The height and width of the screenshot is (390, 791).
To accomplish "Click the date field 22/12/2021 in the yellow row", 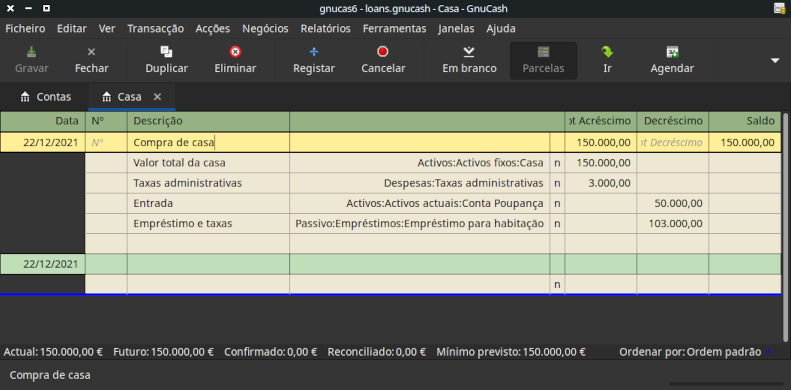I will point(43,143).
